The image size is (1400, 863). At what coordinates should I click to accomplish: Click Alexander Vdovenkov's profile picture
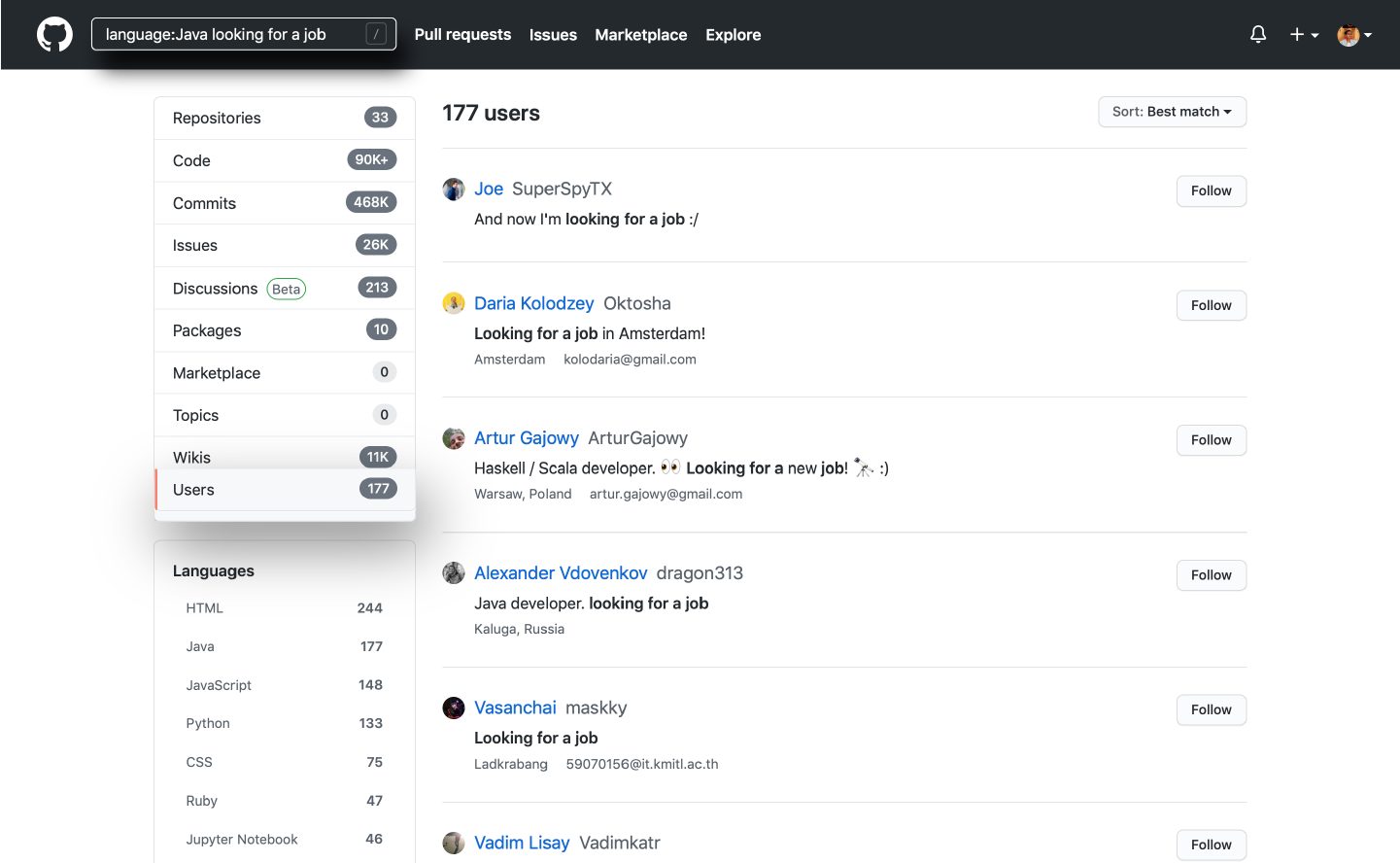coord(454,572)
